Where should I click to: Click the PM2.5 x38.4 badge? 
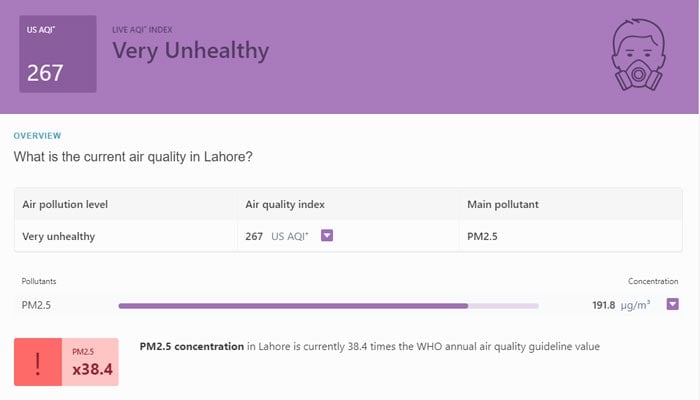click(x=91, y=363)
